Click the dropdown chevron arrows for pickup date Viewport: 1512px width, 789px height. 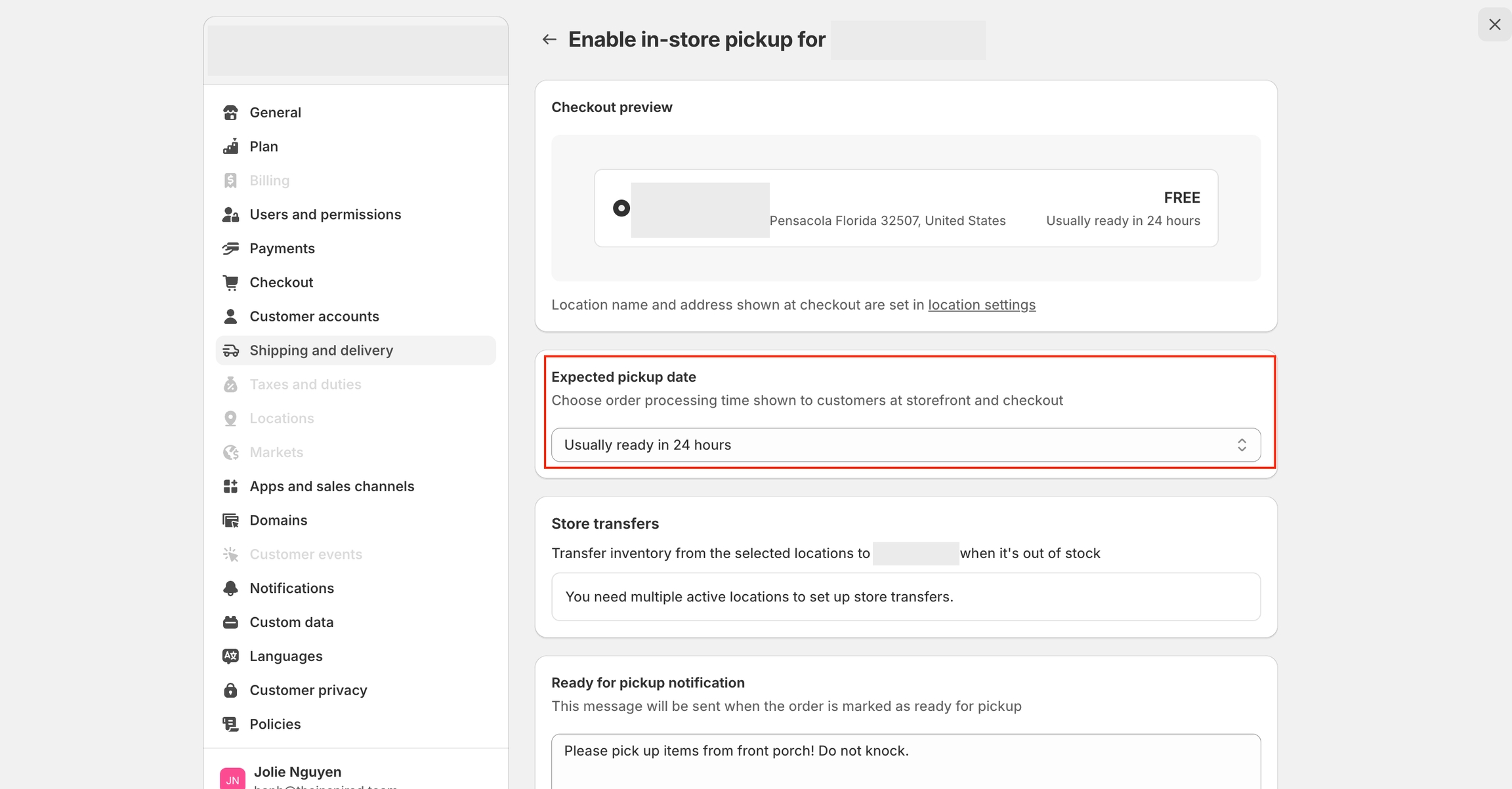tap(1241, 445)
